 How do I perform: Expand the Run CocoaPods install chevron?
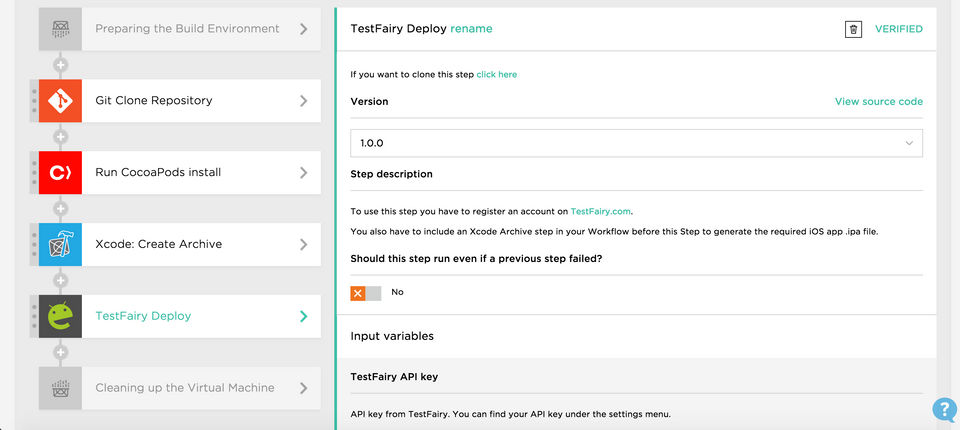pos(304,172)
